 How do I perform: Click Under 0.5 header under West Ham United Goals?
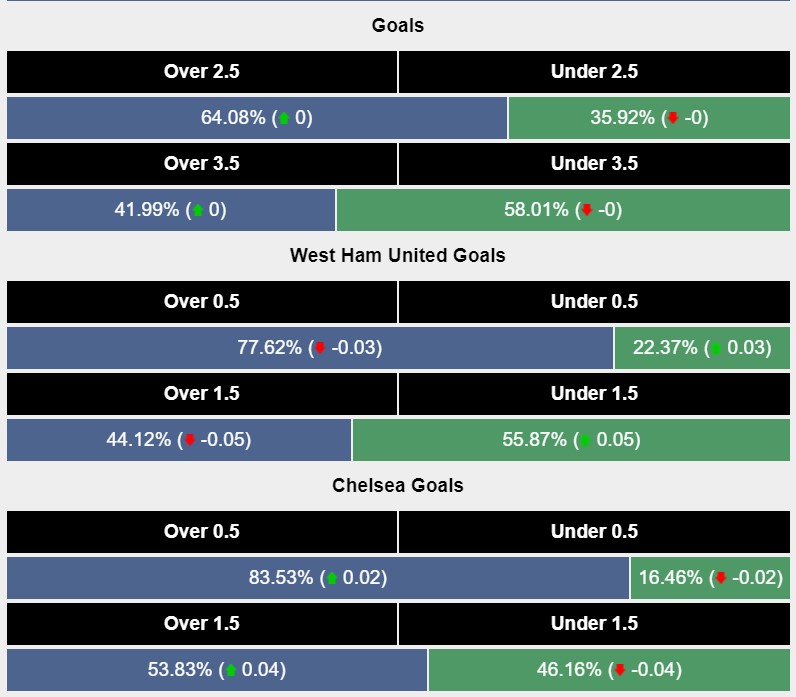[594, 302]
